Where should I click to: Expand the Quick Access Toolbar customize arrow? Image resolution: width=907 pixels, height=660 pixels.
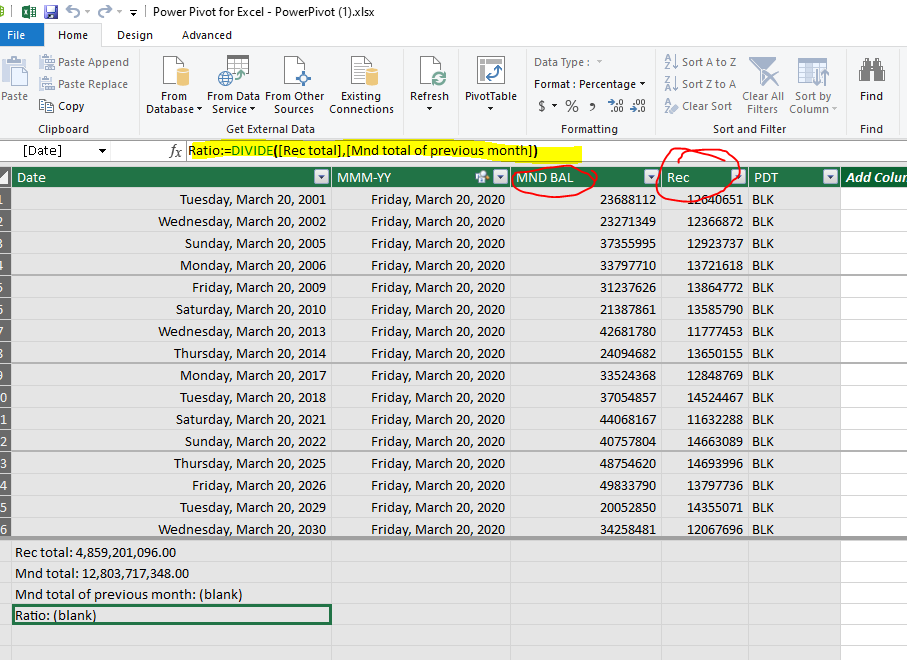pyautogui.click(x=133, y=12)
